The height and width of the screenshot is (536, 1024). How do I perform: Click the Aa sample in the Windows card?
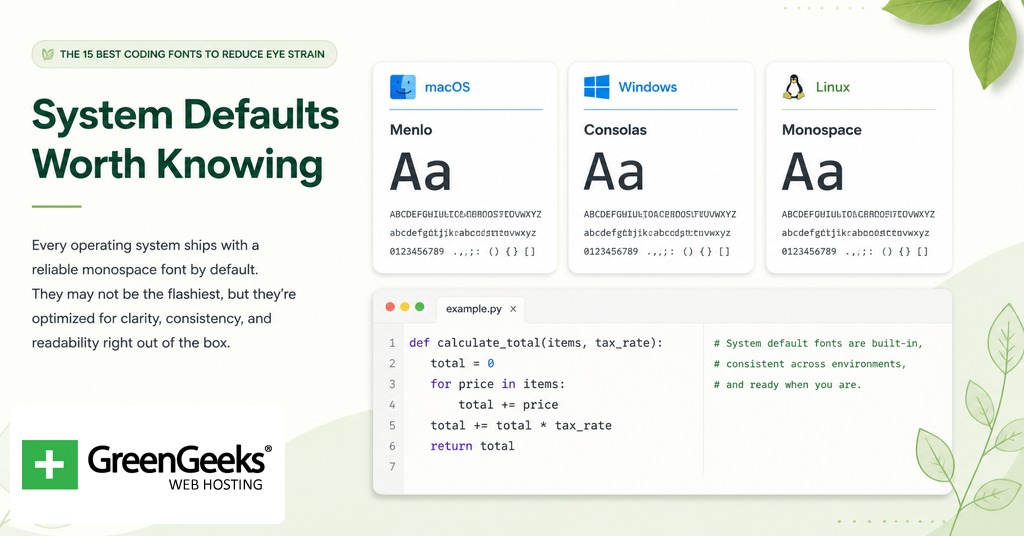point(614,172)
